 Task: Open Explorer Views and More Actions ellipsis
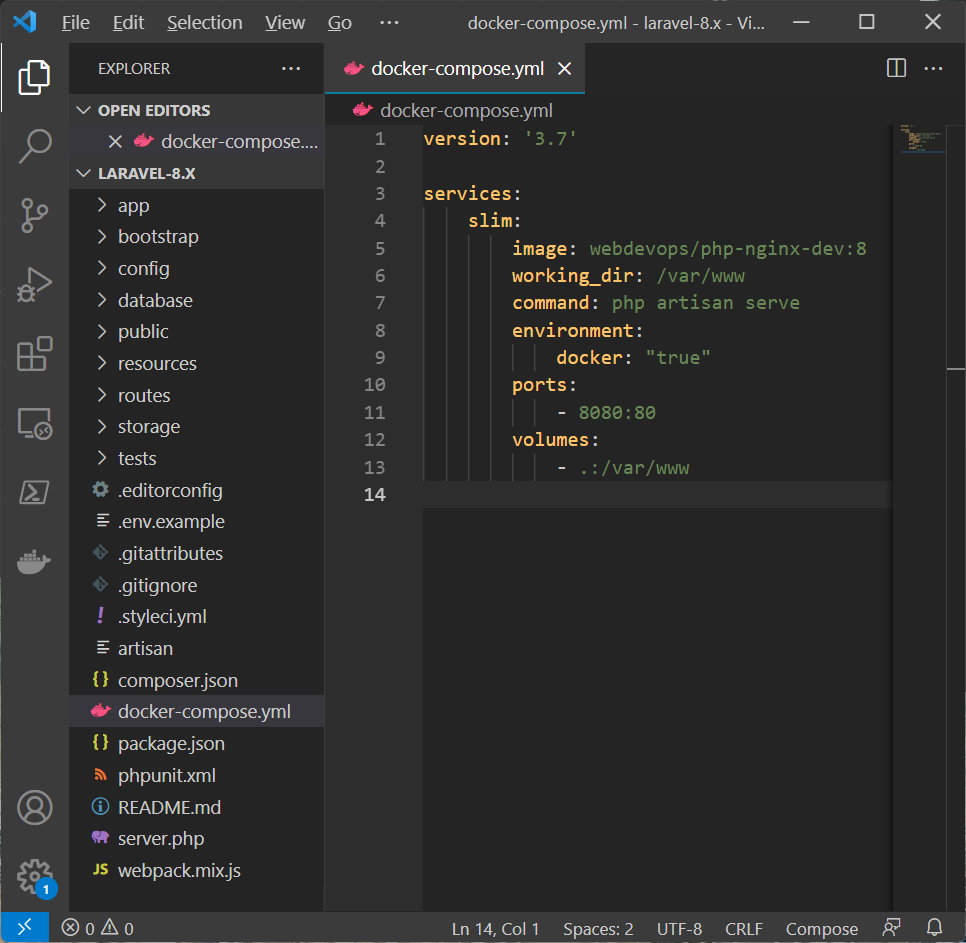[291, 68]
